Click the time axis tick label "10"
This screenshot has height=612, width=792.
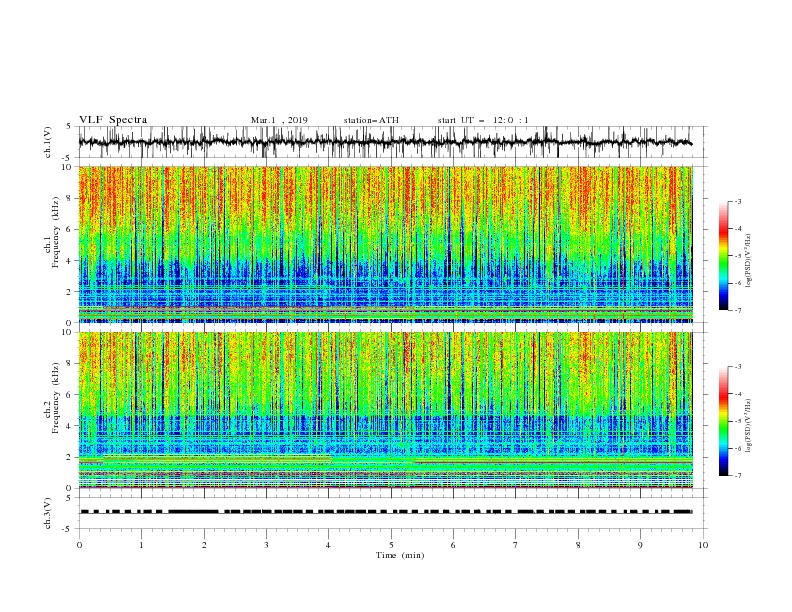click(x=703, y=545)
